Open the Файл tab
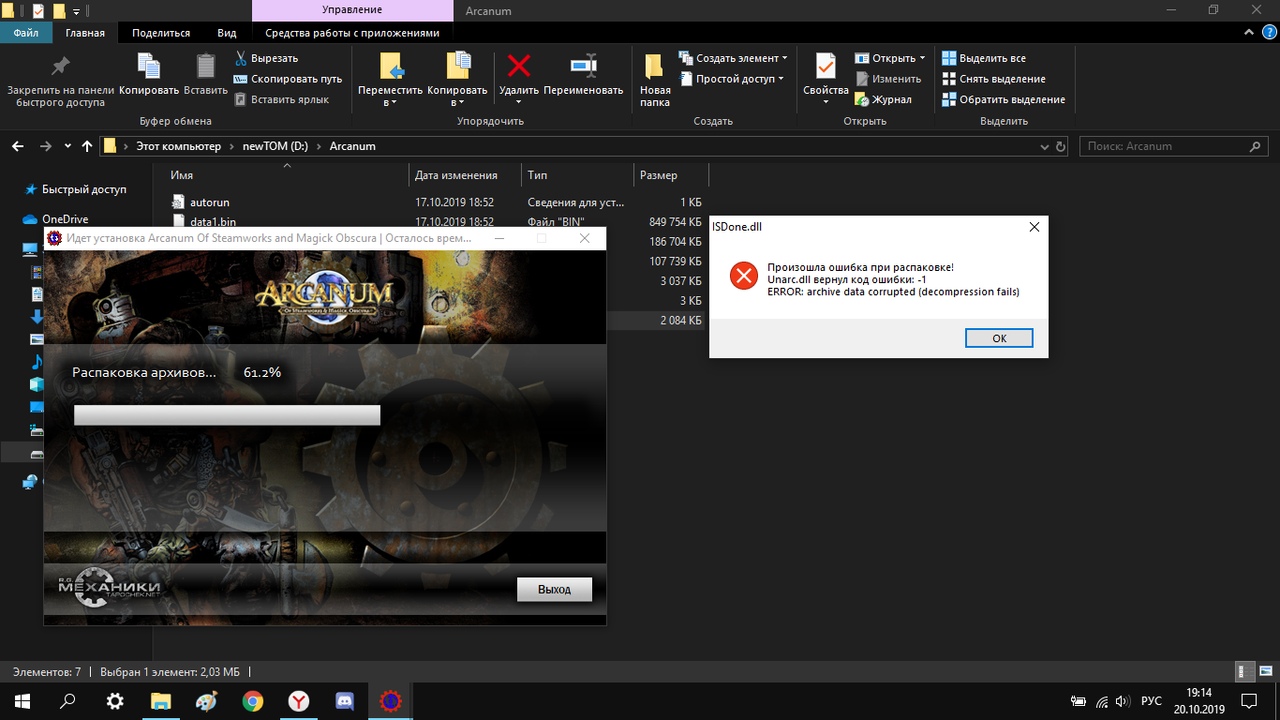 [26, 32]
